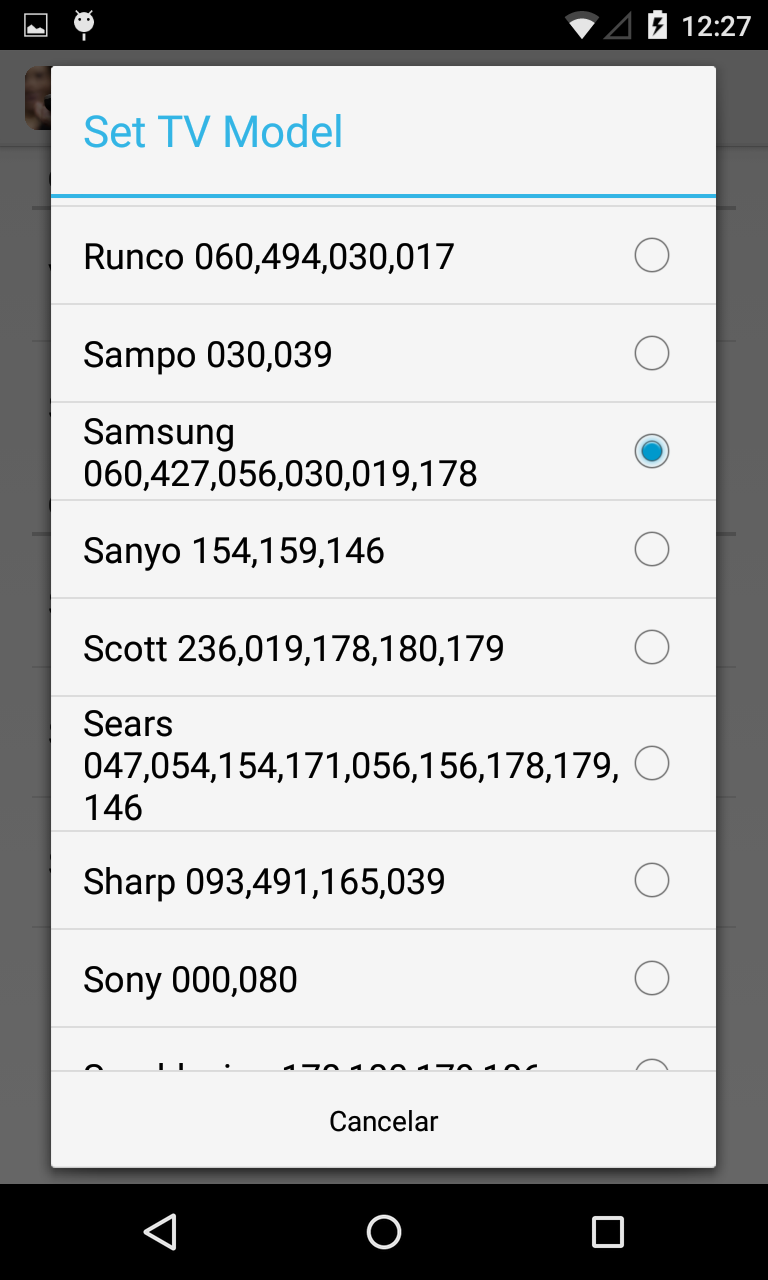The height and width of the screenshot is (1280, 768).
Task: Select the partially visible last radio button
Action: [651, 1064]
